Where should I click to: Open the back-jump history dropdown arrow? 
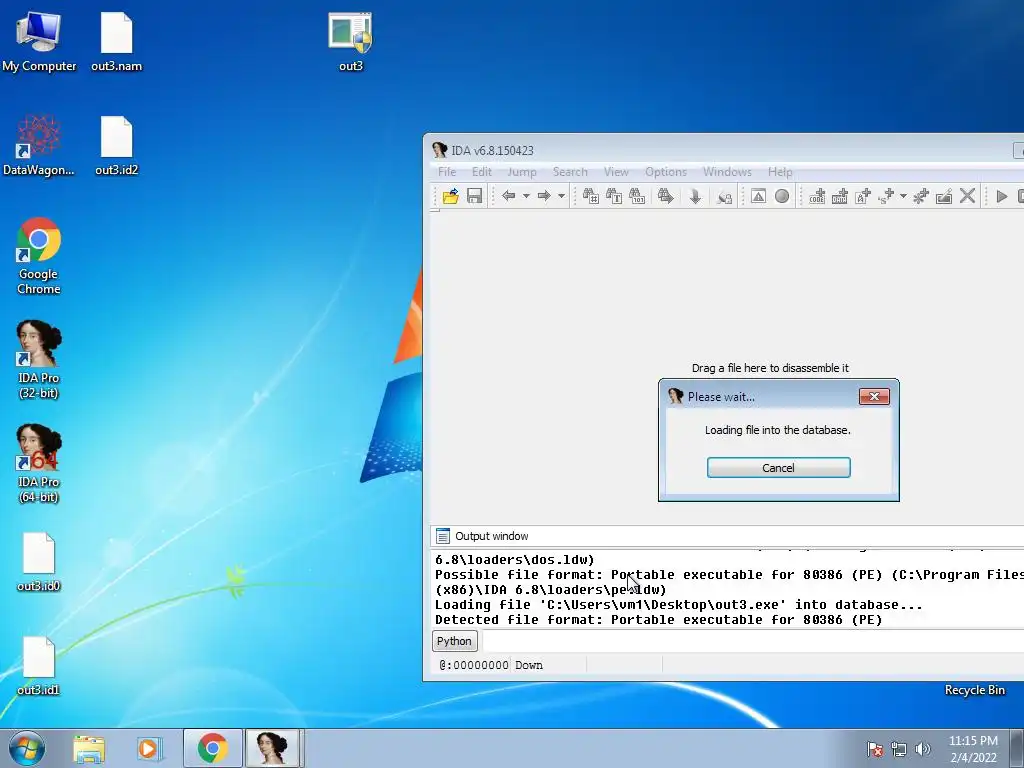526,196
